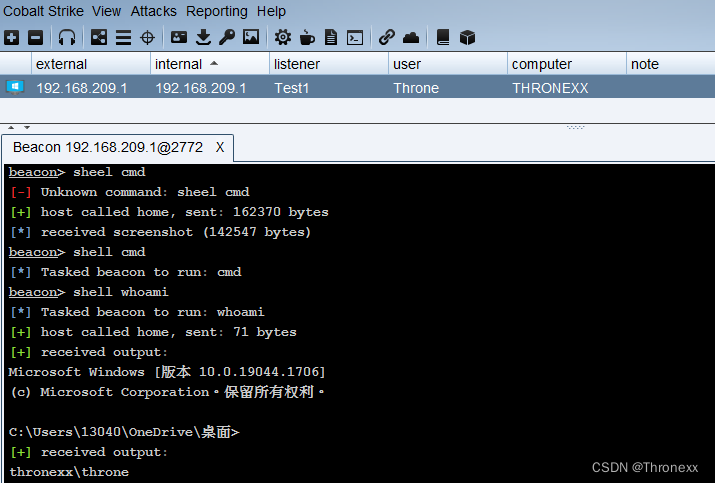Image resolution: width=715 pixels, height=483 pixels.
Task: Switch to the Pivot Graph view icon
Action: (x=99, y=37)
